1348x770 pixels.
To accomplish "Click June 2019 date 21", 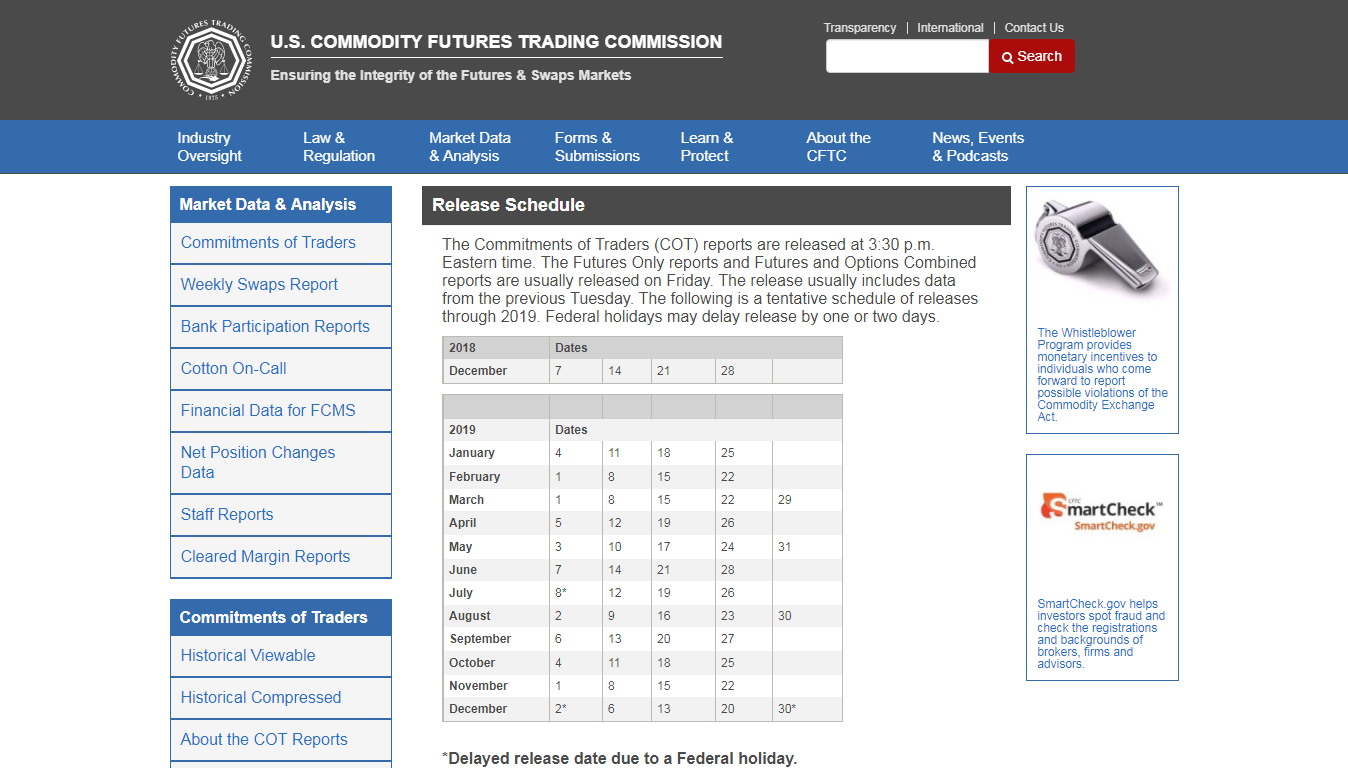I will click(x=664, y=570).
